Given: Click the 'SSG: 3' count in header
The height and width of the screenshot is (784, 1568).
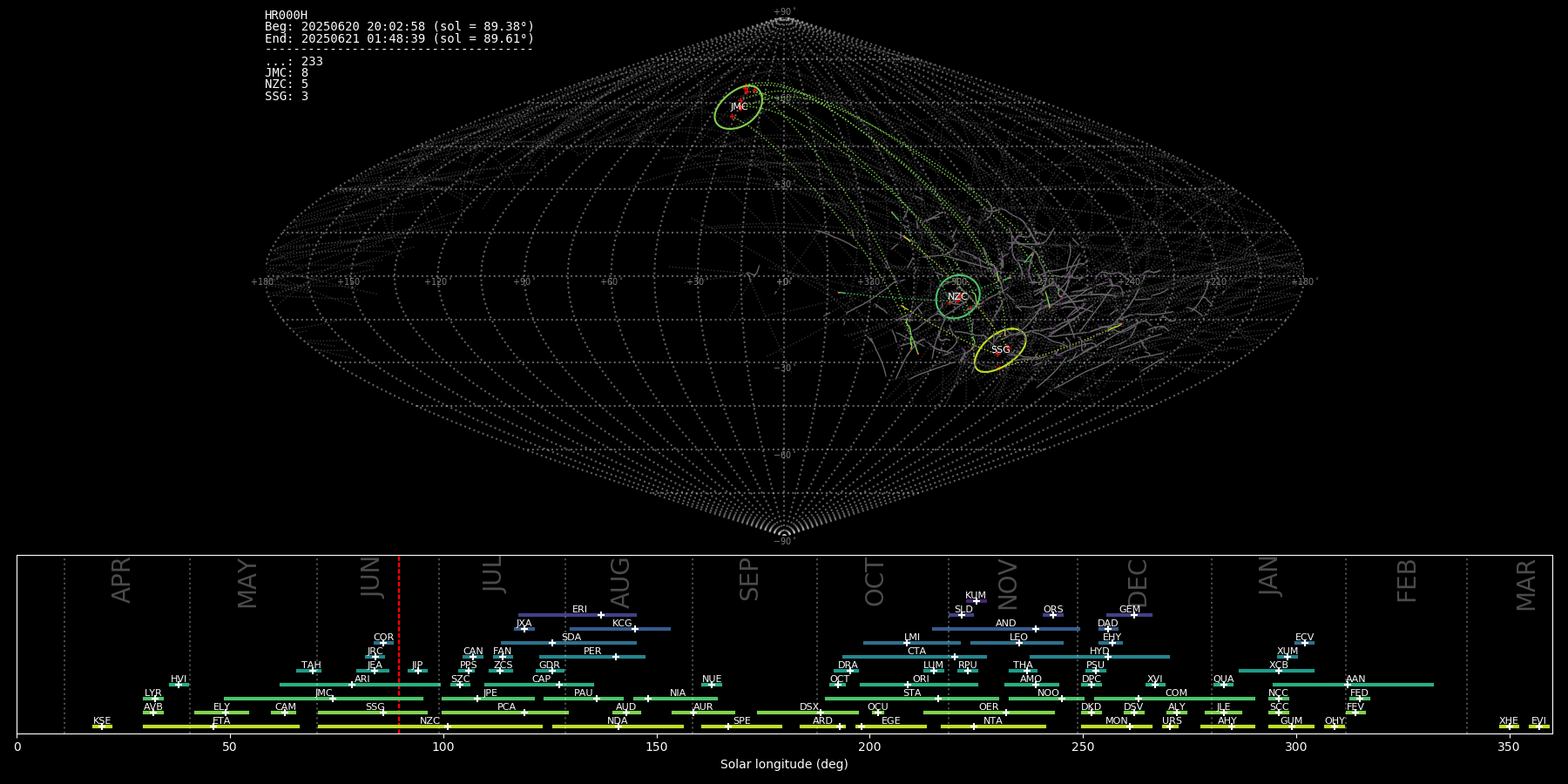Looking at the screenshot, I should pyautogui.click(x=287, y=96).
